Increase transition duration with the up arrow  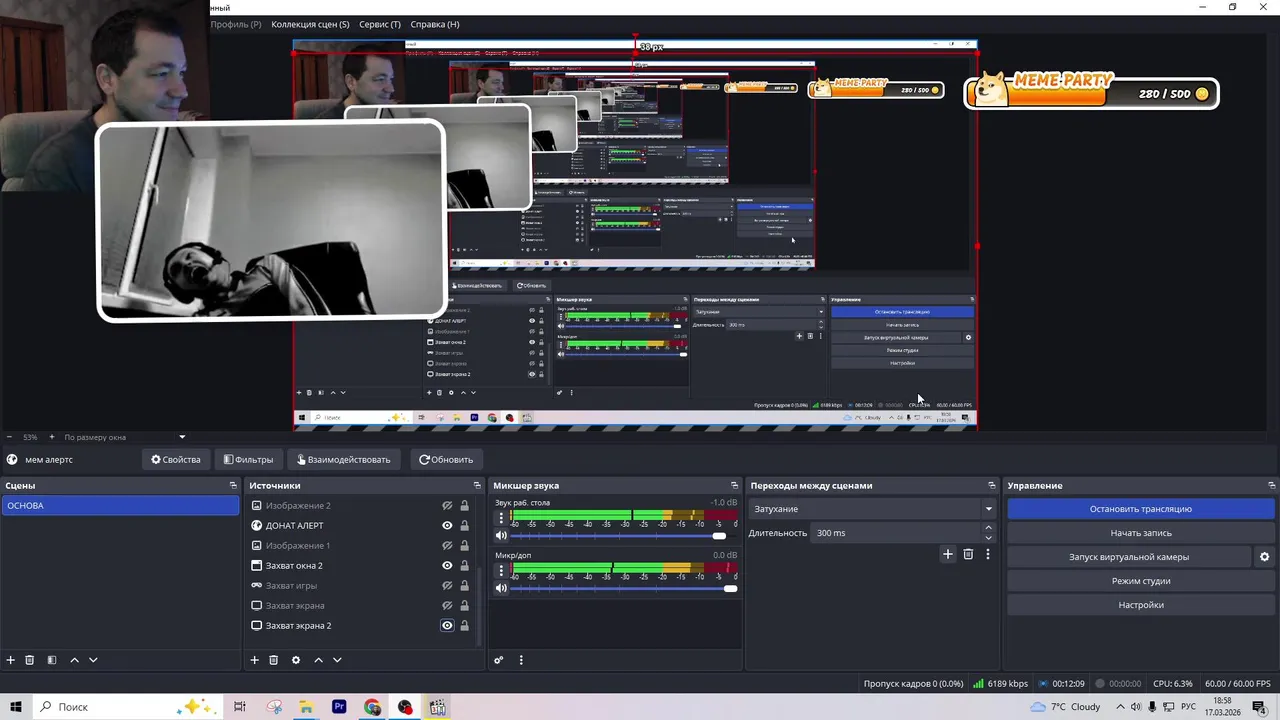coord(988,528)
